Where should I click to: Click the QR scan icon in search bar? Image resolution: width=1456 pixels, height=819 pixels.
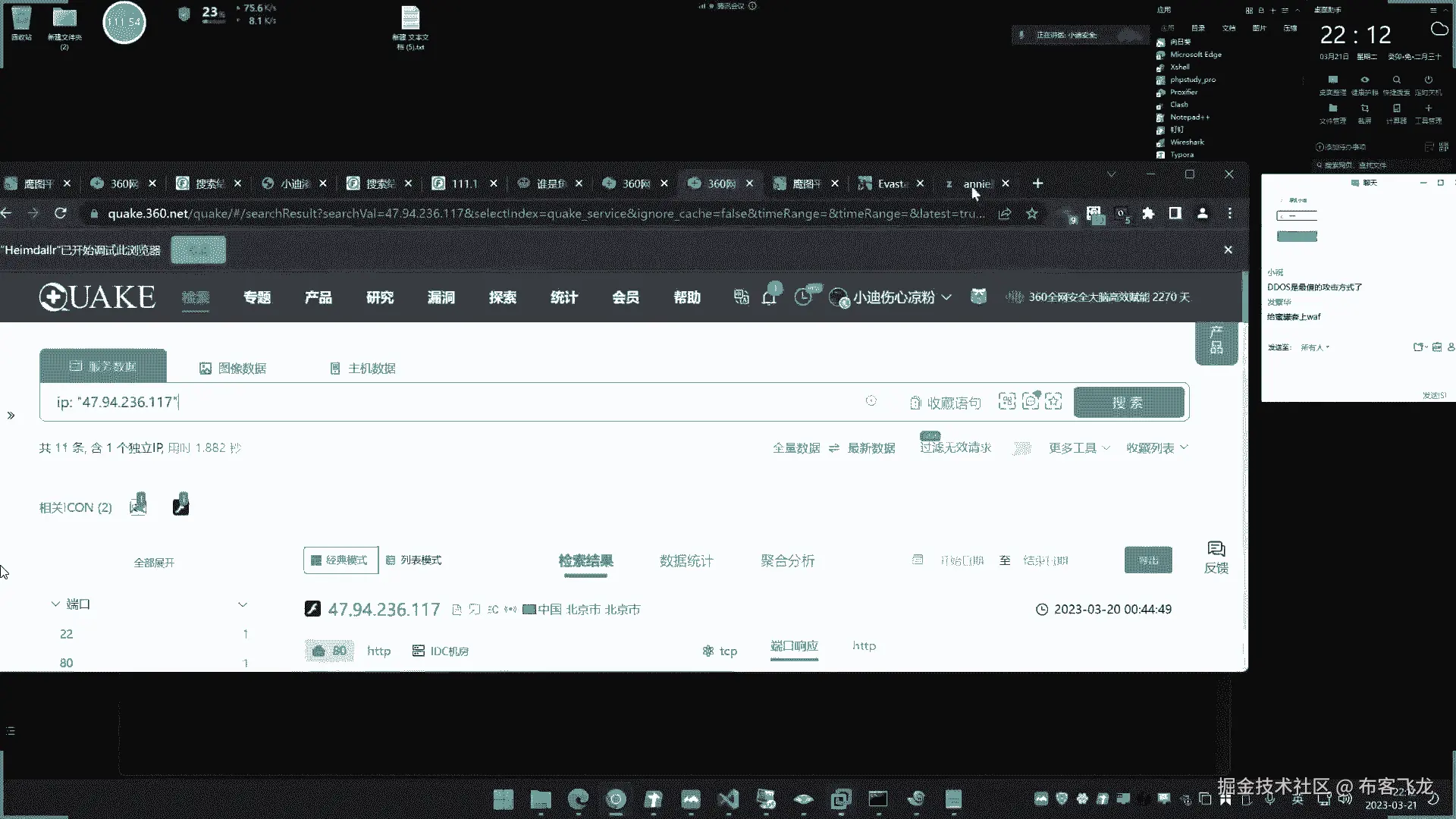pyautogui.click(x=1006, y=402)
